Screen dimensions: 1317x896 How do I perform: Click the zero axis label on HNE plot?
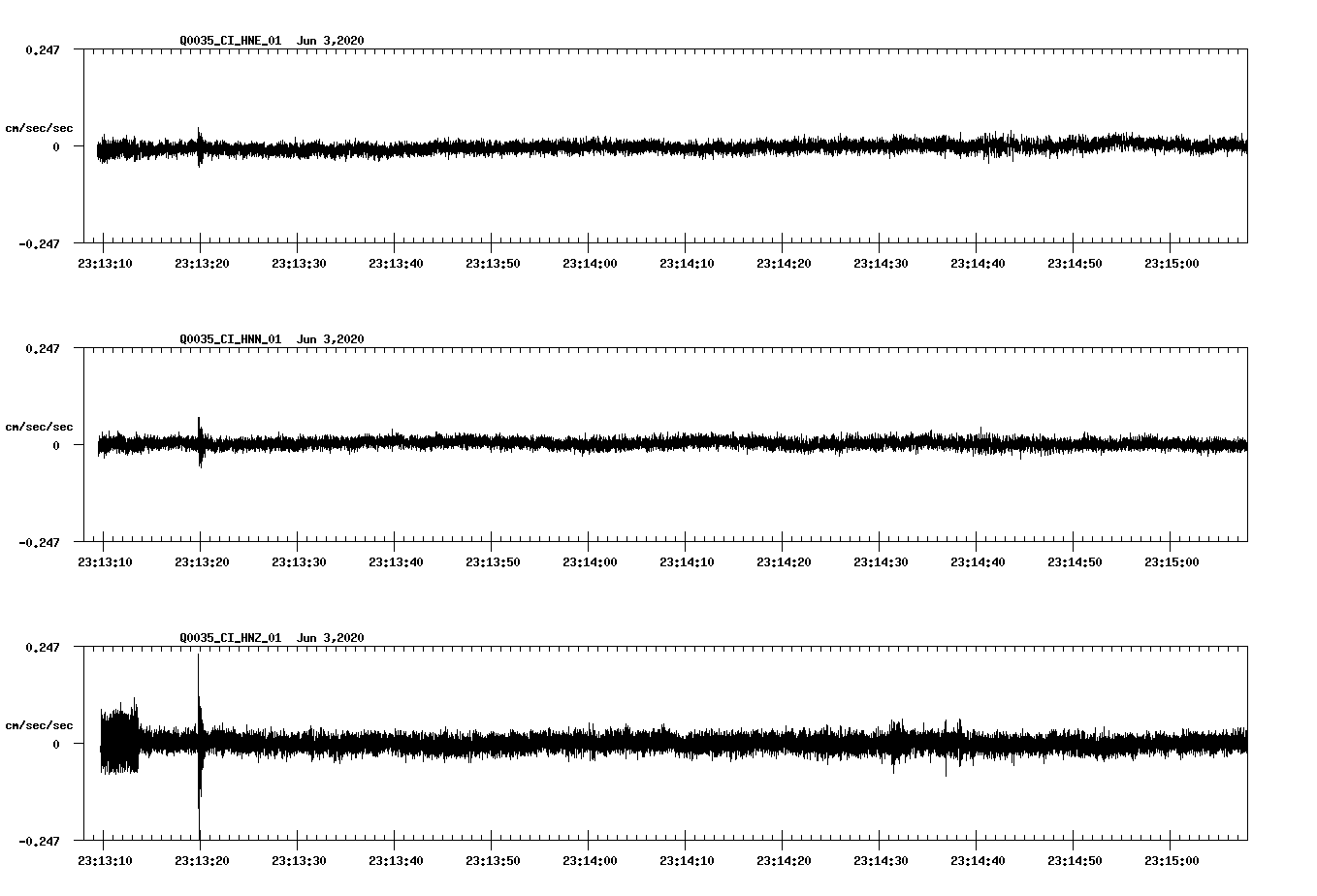pos(56,147)
